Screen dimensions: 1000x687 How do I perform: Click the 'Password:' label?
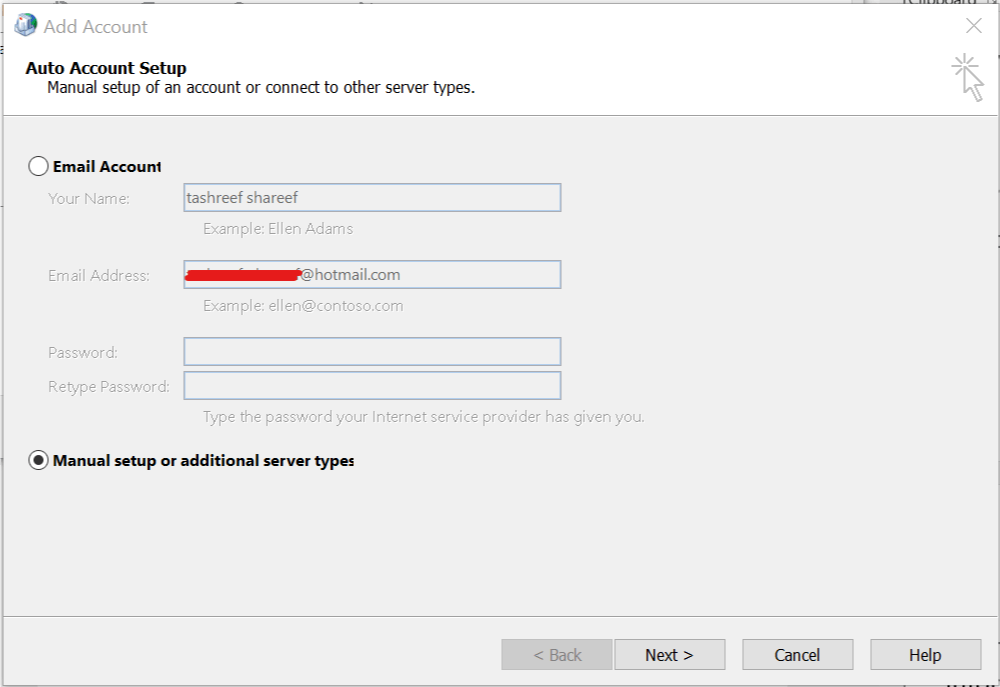[x=83, y=353]
